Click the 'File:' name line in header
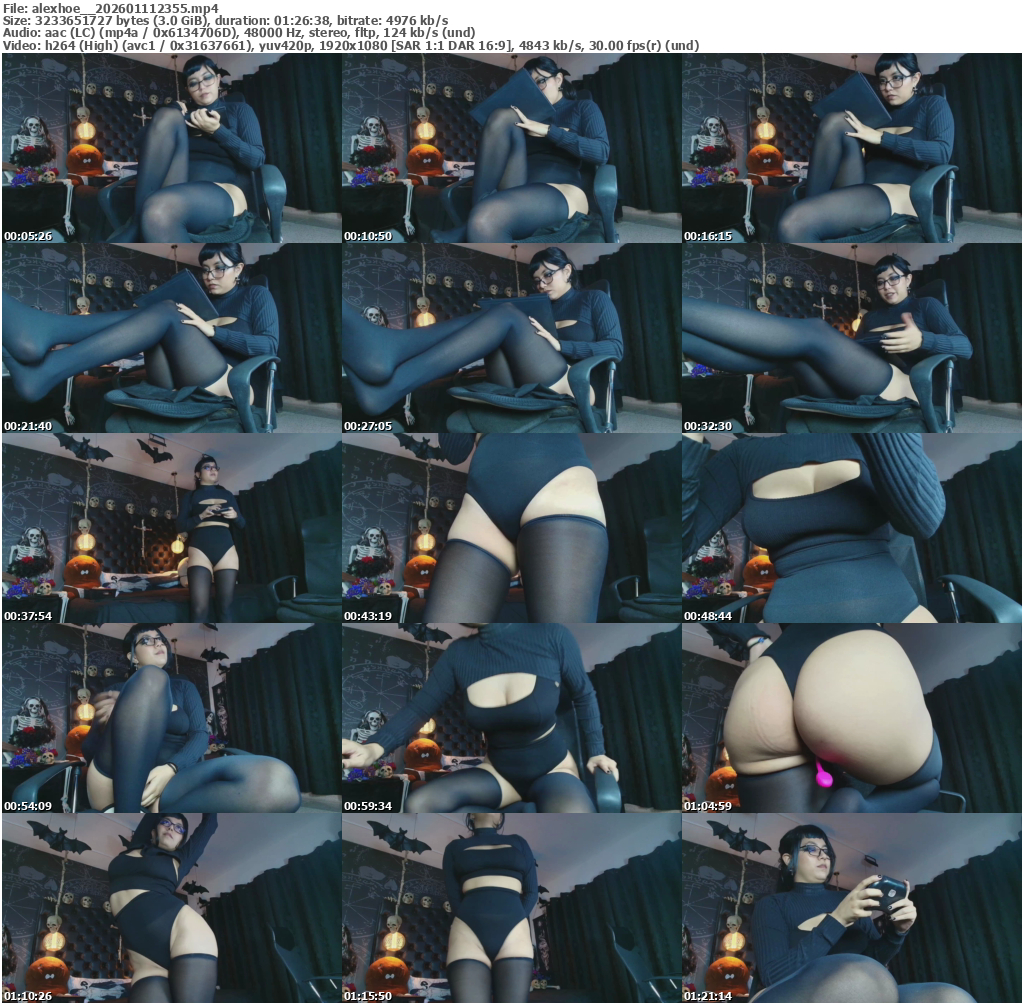Viewport: 1024px width, 1003px height. coord(111,8)
